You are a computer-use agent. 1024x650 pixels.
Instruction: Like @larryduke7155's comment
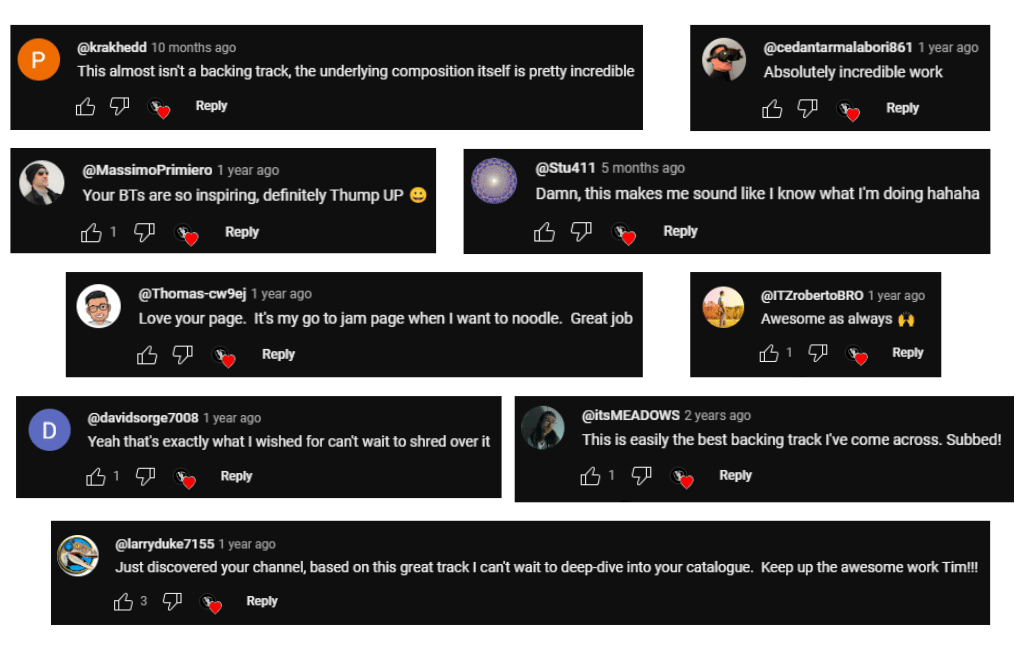123,602
